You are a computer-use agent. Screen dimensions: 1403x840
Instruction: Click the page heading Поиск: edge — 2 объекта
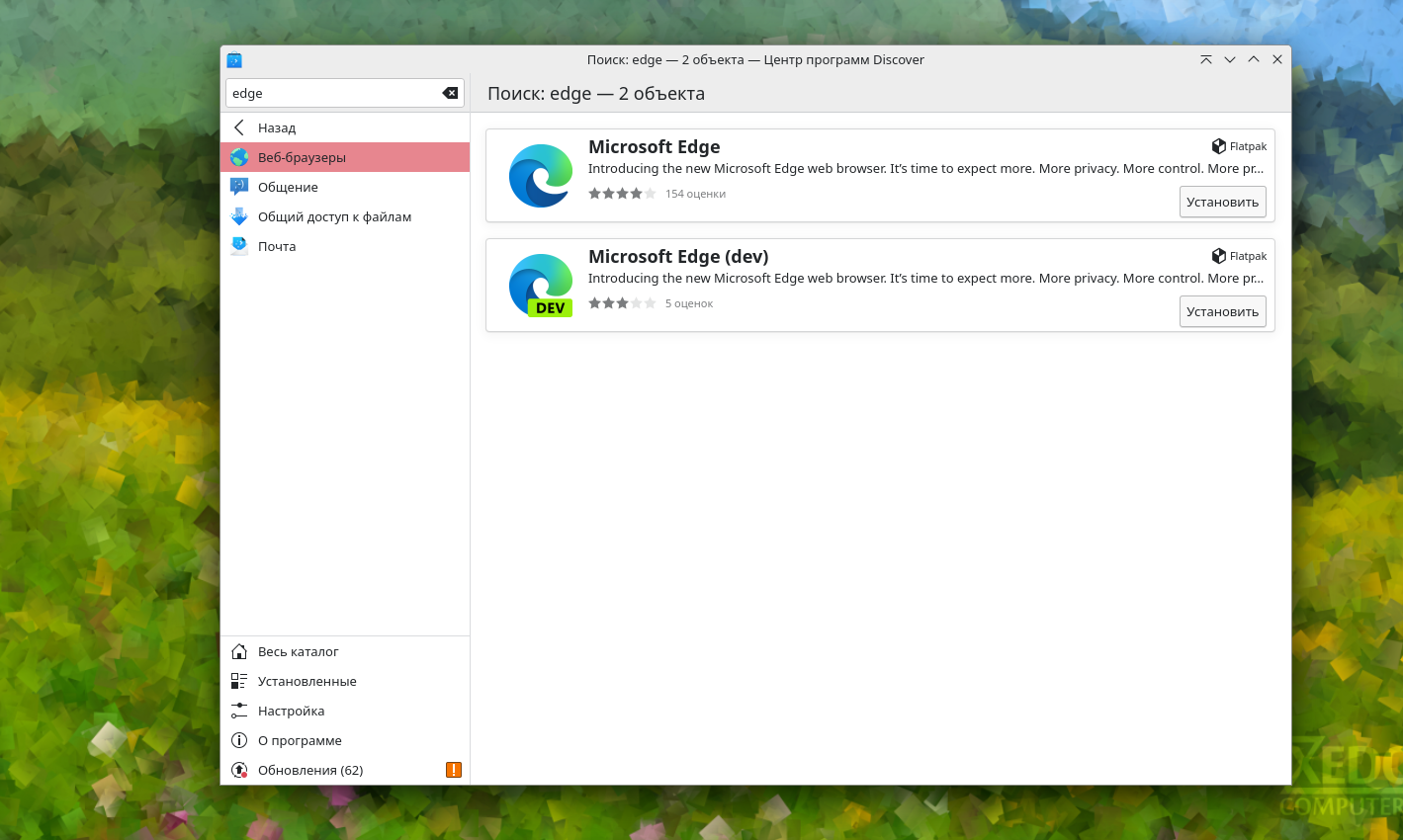tap(596, 94)
